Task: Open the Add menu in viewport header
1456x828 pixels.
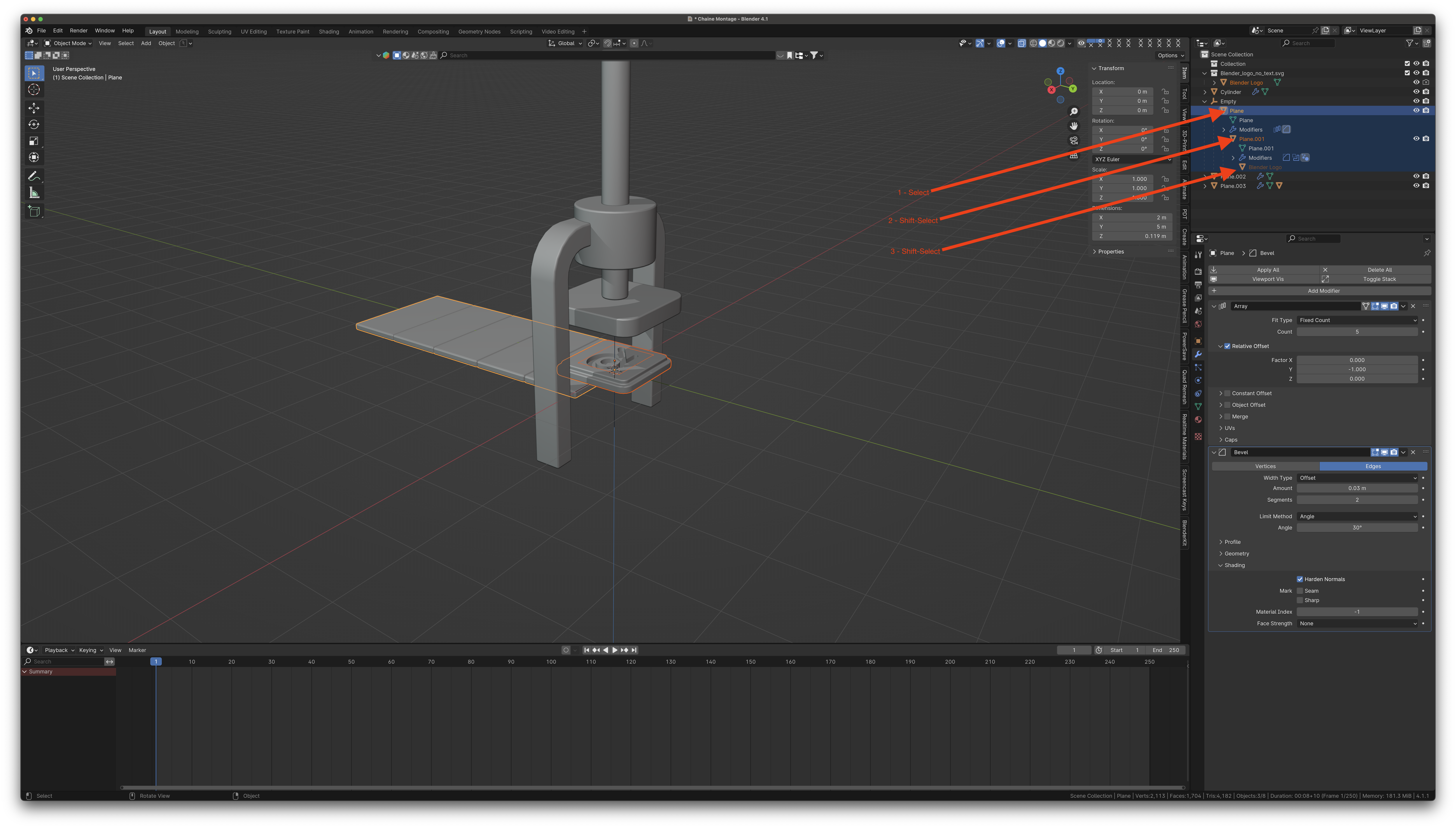Action: [x=146, y=43]
